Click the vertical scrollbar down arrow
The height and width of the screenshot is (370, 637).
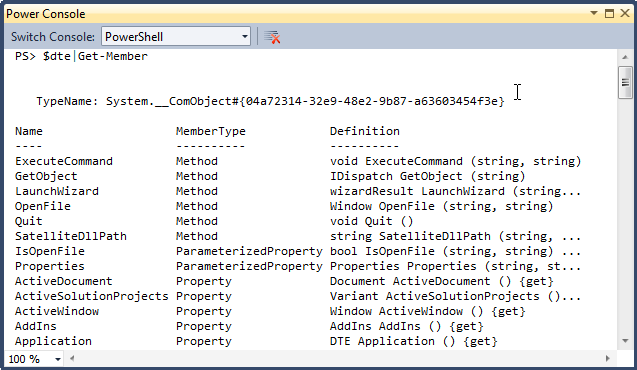point(625,341)
